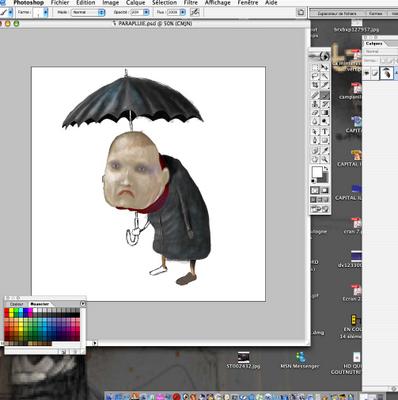Open the Edition menu
The width and height of the screenshot is (398, 400).
tap(86, 3)
